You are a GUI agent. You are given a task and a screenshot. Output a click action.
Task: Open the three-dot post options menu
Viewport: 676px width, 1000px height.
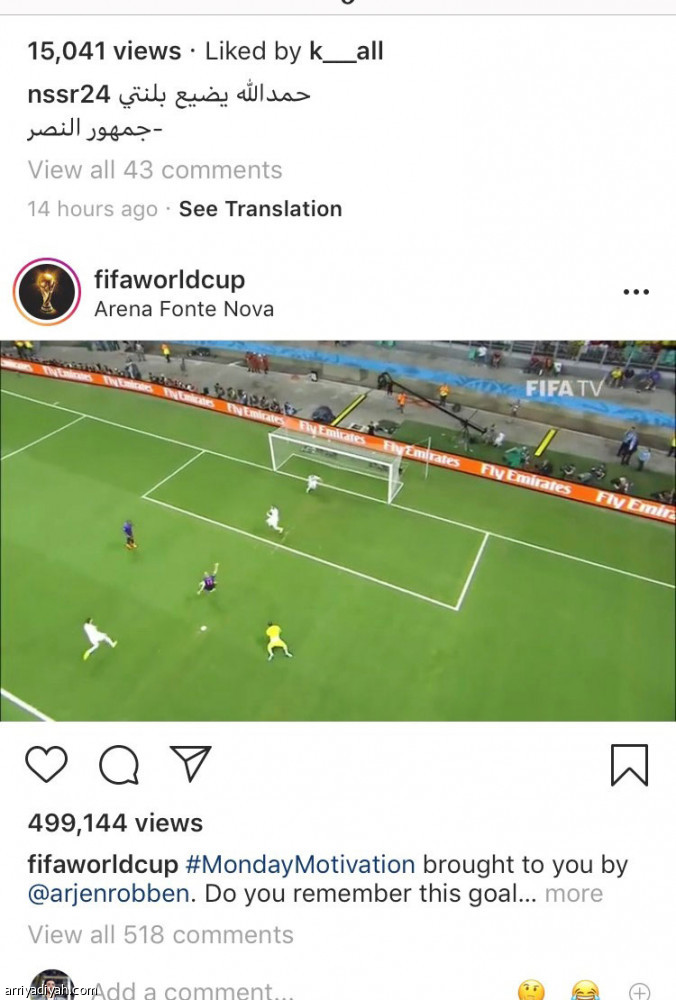click(636, 292)
